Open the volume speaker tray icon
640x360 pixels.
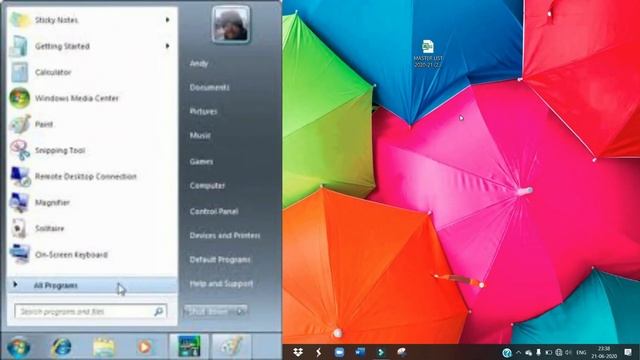[x=568, y=352]
